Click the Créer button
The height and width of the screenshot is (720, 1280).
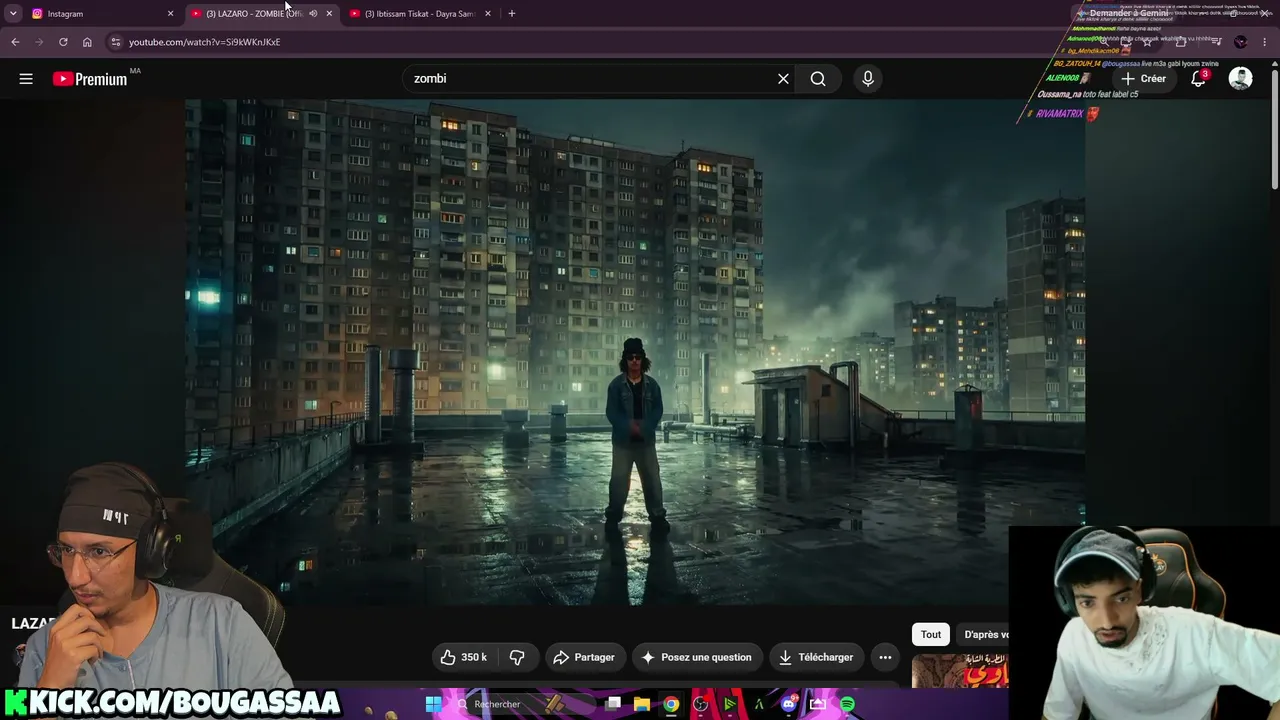(x=1143, y=79)
